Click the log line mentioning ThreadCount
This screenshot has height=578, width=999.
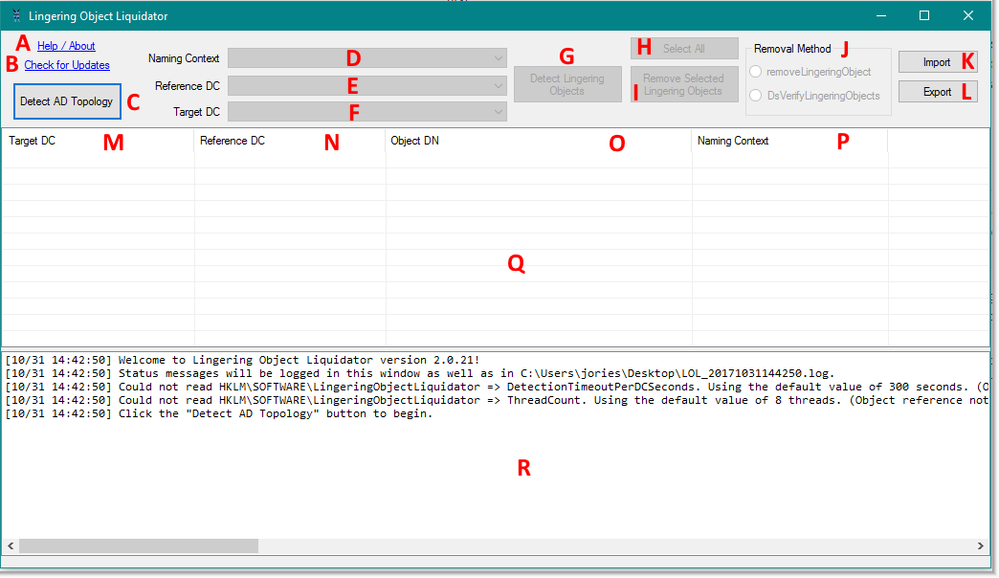point(497,400)
